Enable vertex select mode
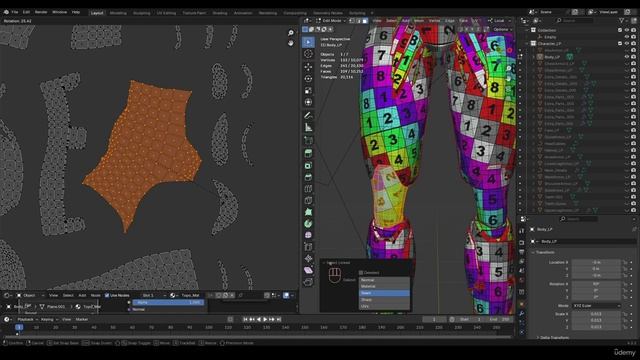640x360 pixels. tap(352, 20)
